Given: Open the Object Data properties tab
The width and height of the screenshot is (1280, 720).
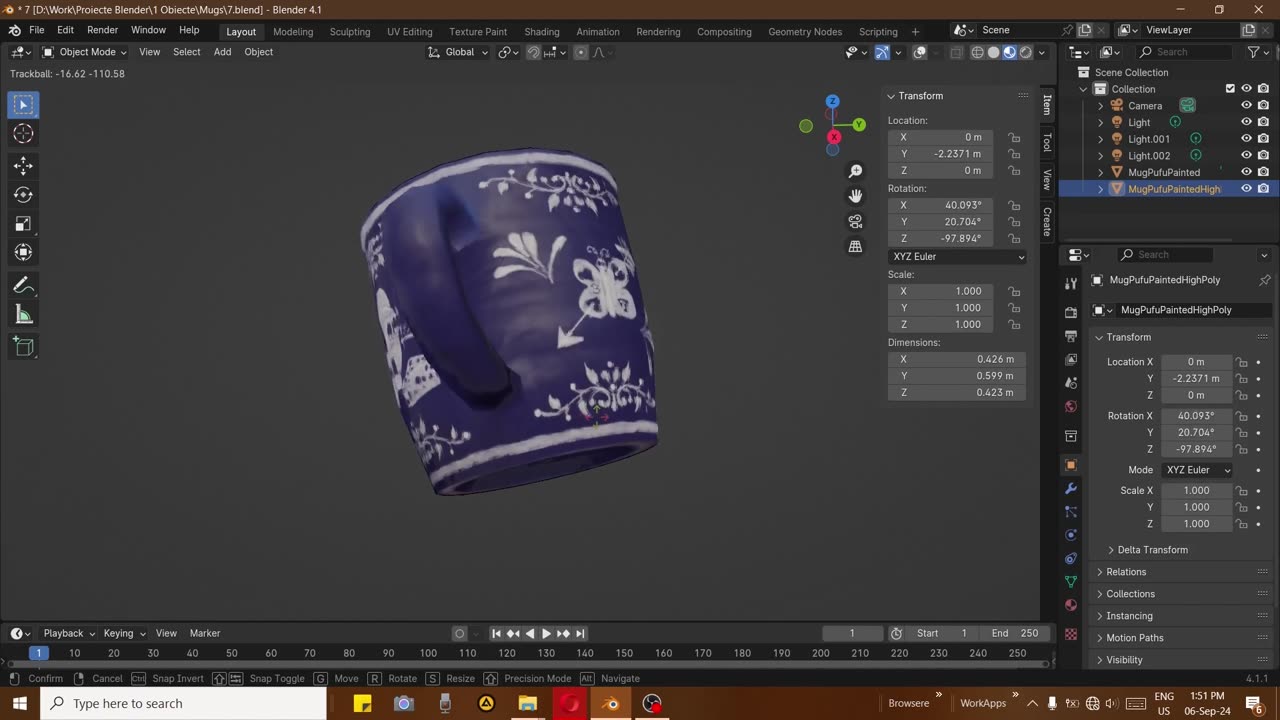Looking at the screenshot, I should point(1071,581).
